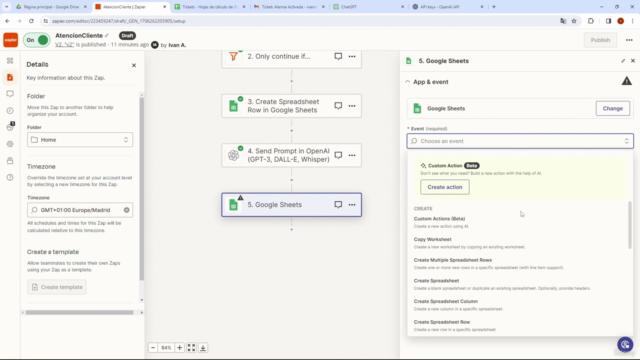Switch to the Ticket Alarma Activada Gmail tab
Viewport: 640px width, 360px height.
[x=288, y=7]
